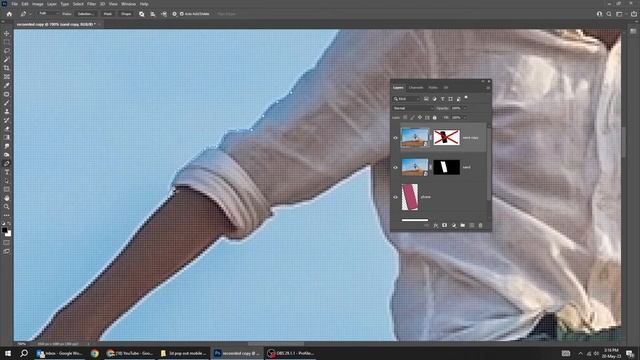Select the Rectangle shape tool
The image size is (640, 360).
[x=7, y=189]
